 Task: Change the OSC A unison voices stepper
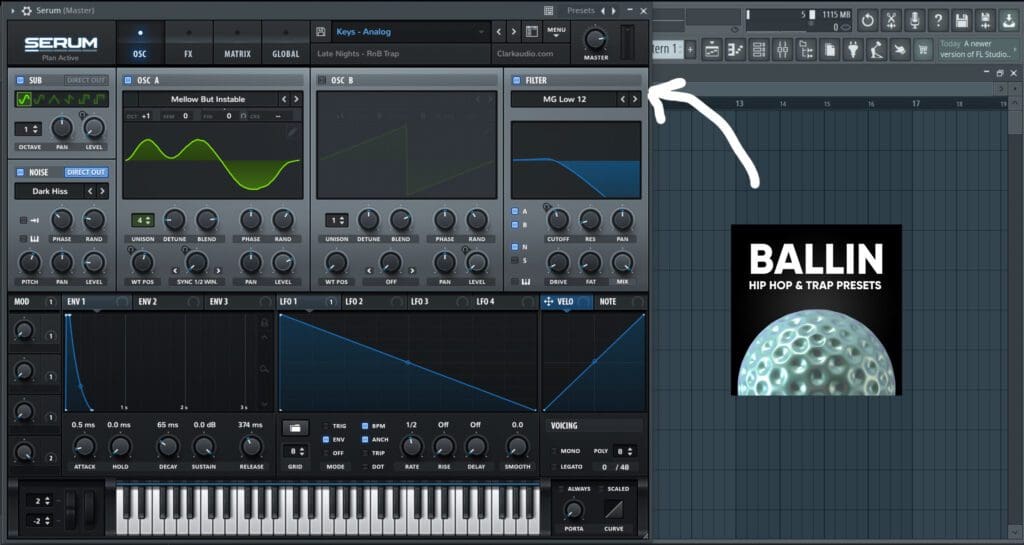(x=142, y=220)
